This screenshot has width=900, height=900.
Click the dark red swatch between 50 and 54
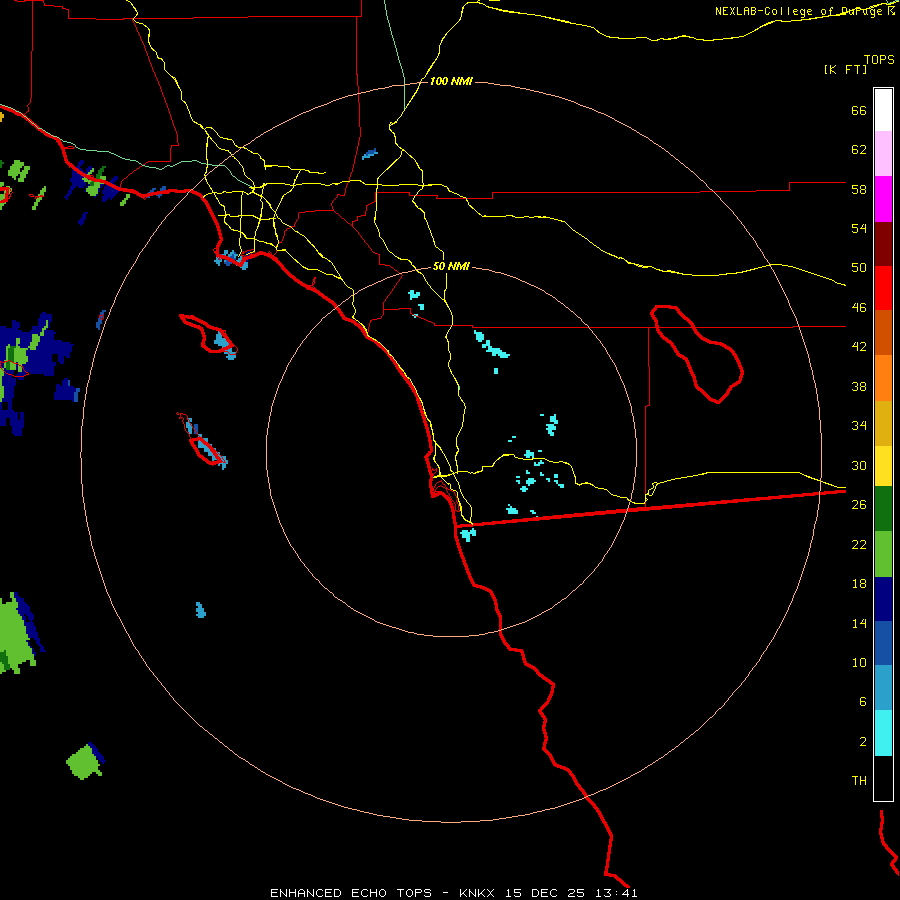click(x=883, y=243)
